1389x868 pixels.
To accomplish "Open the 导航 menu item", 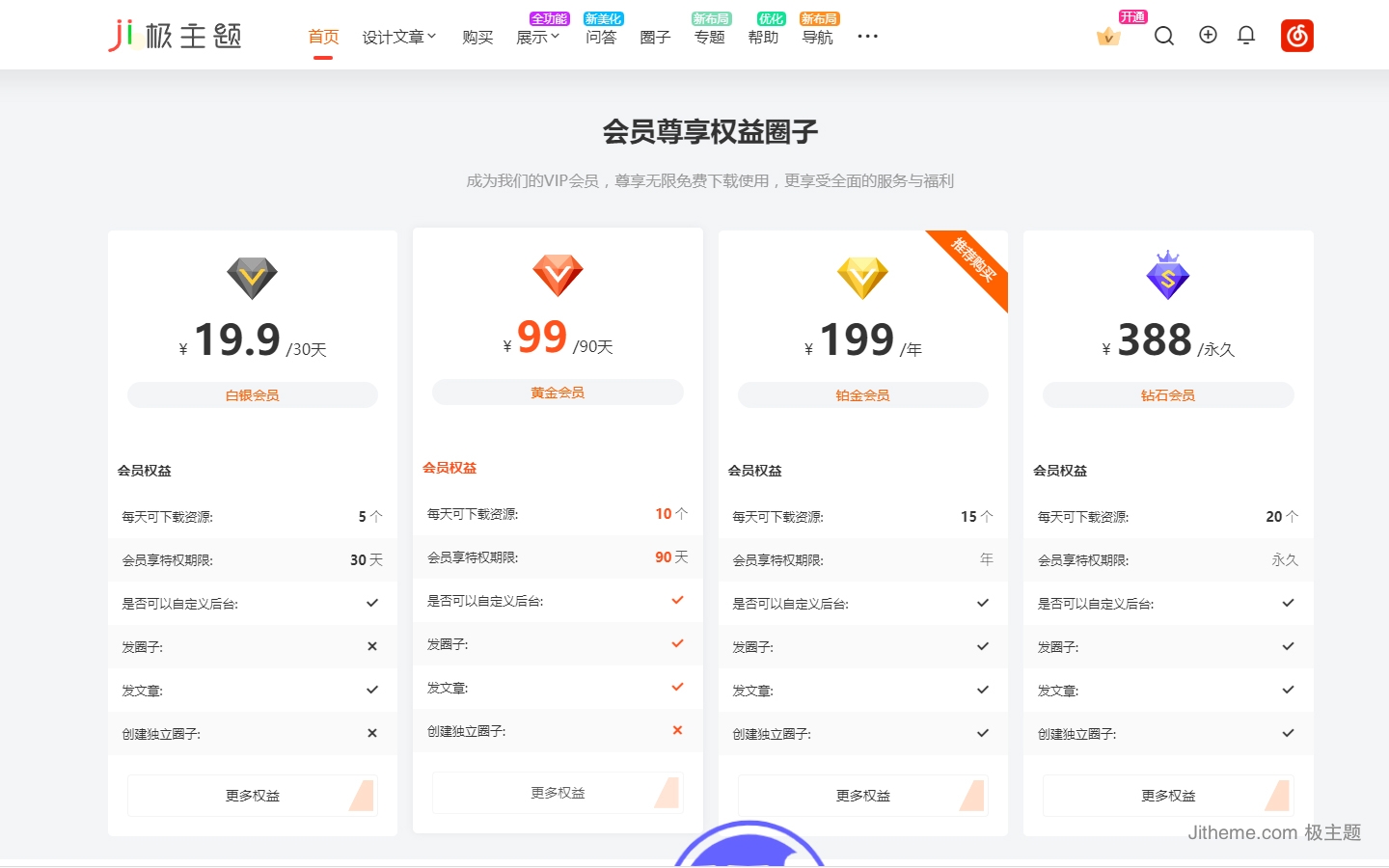I will point(817,37).
